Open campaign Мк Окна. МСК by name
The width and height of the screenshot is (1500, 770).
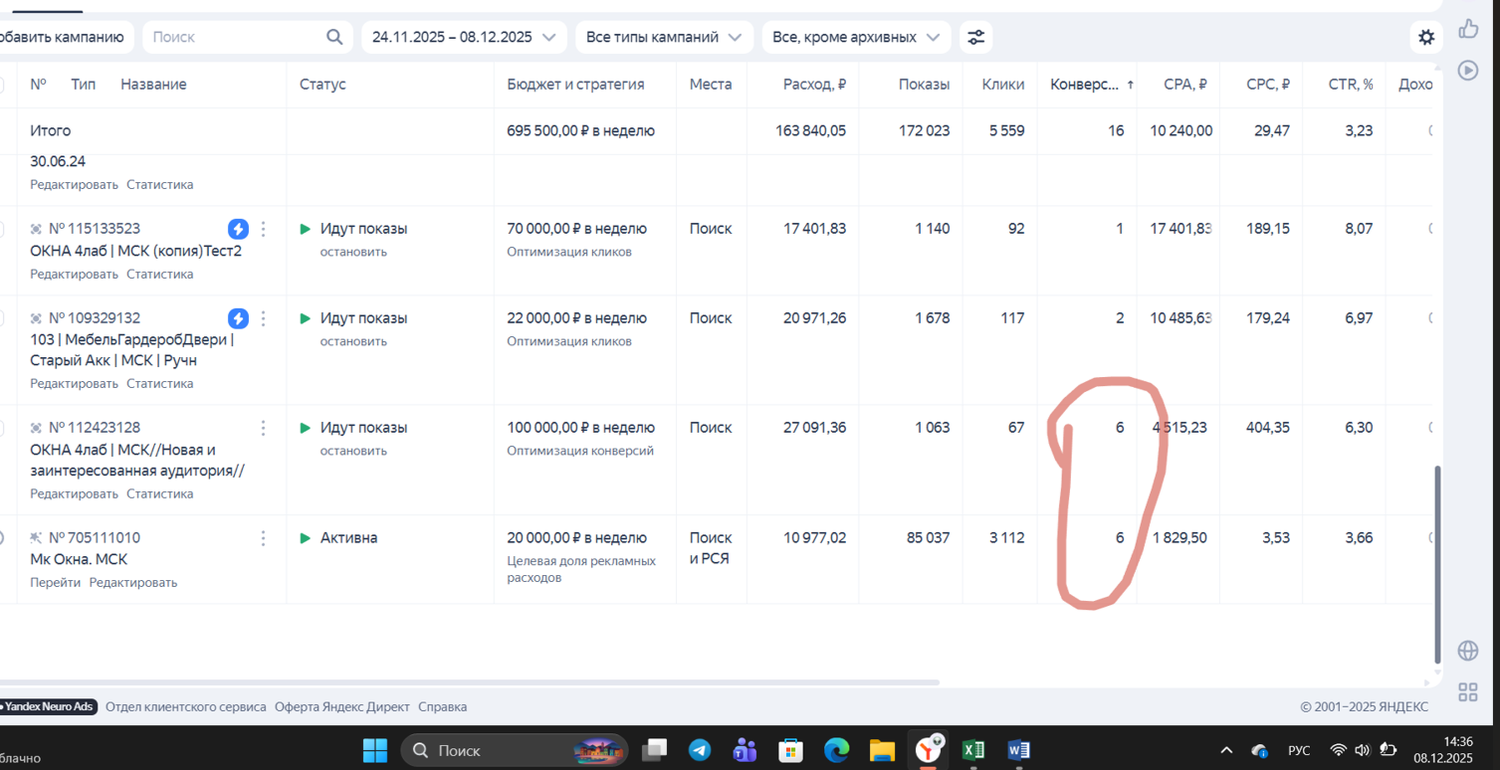click(79, 560)
